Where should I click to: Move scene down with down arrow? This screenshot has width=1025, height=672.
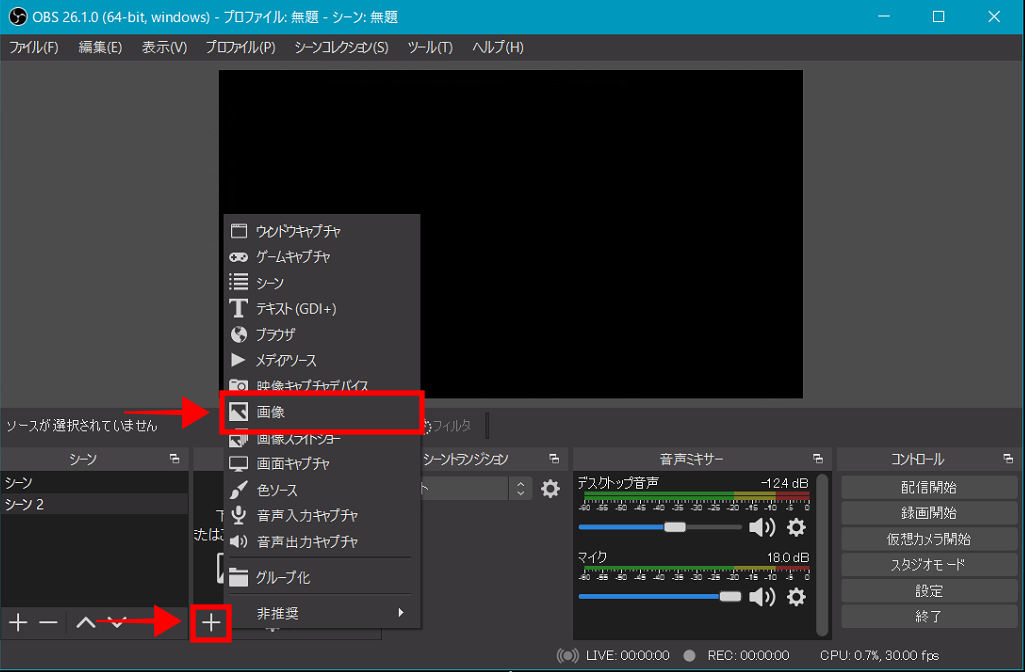(117, 622)
